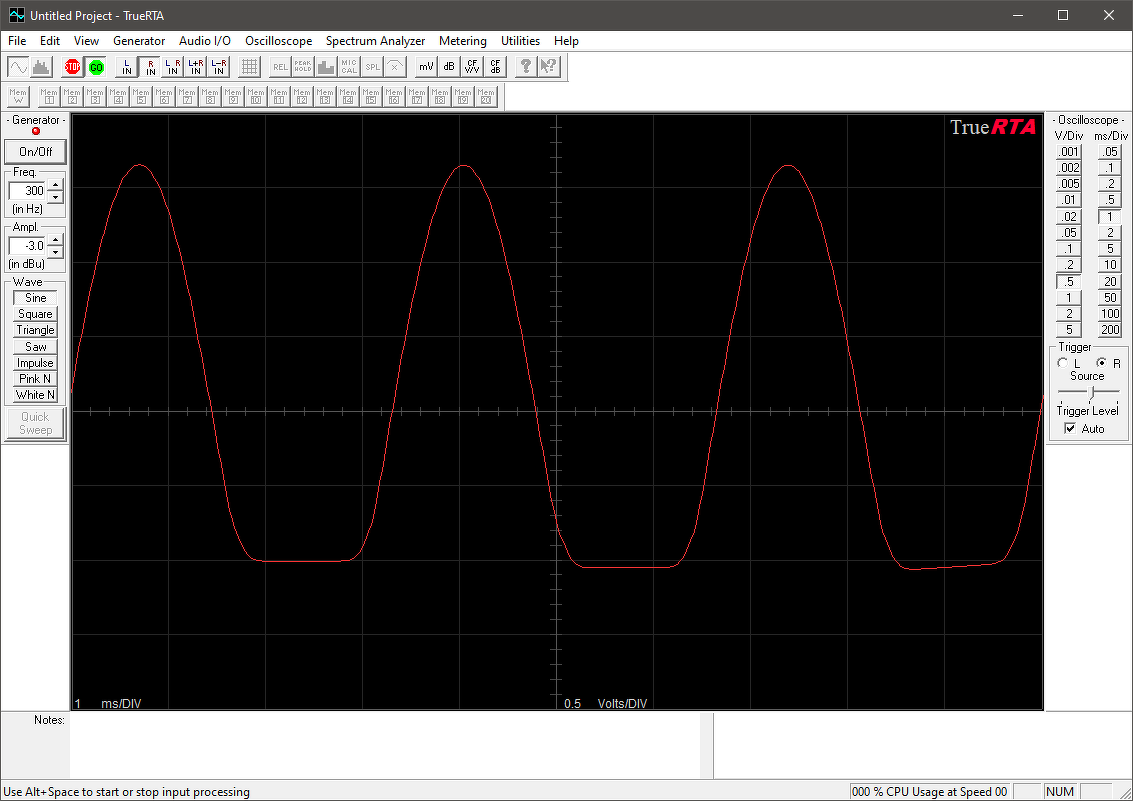
Task: Select the CF V/V icon
Action: 472,67
